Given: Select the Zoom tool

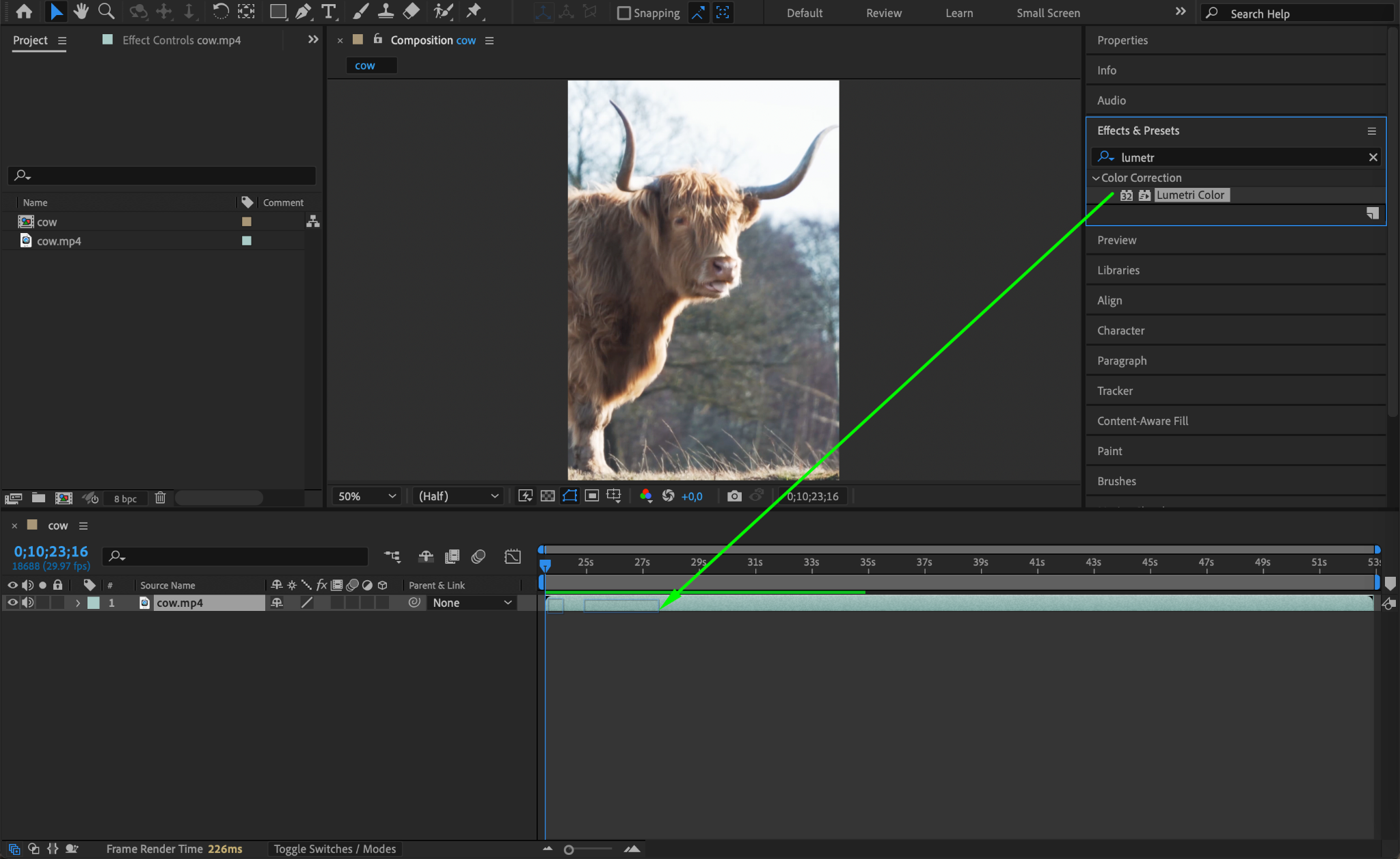Looking at the screenshot, I should pos(106,12).
